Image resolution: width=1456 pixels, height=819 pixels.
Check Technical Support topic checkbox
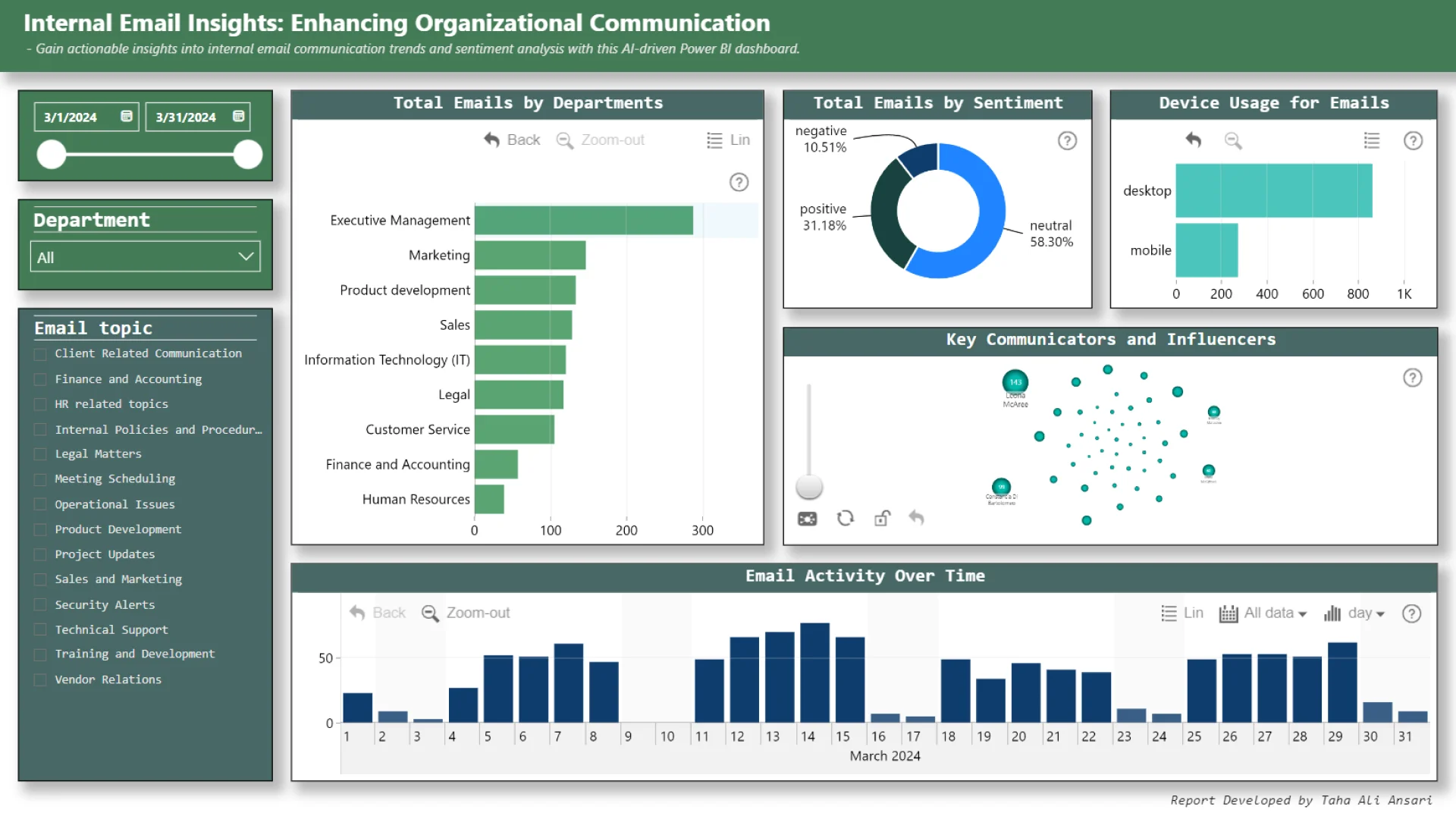point(40,629)
